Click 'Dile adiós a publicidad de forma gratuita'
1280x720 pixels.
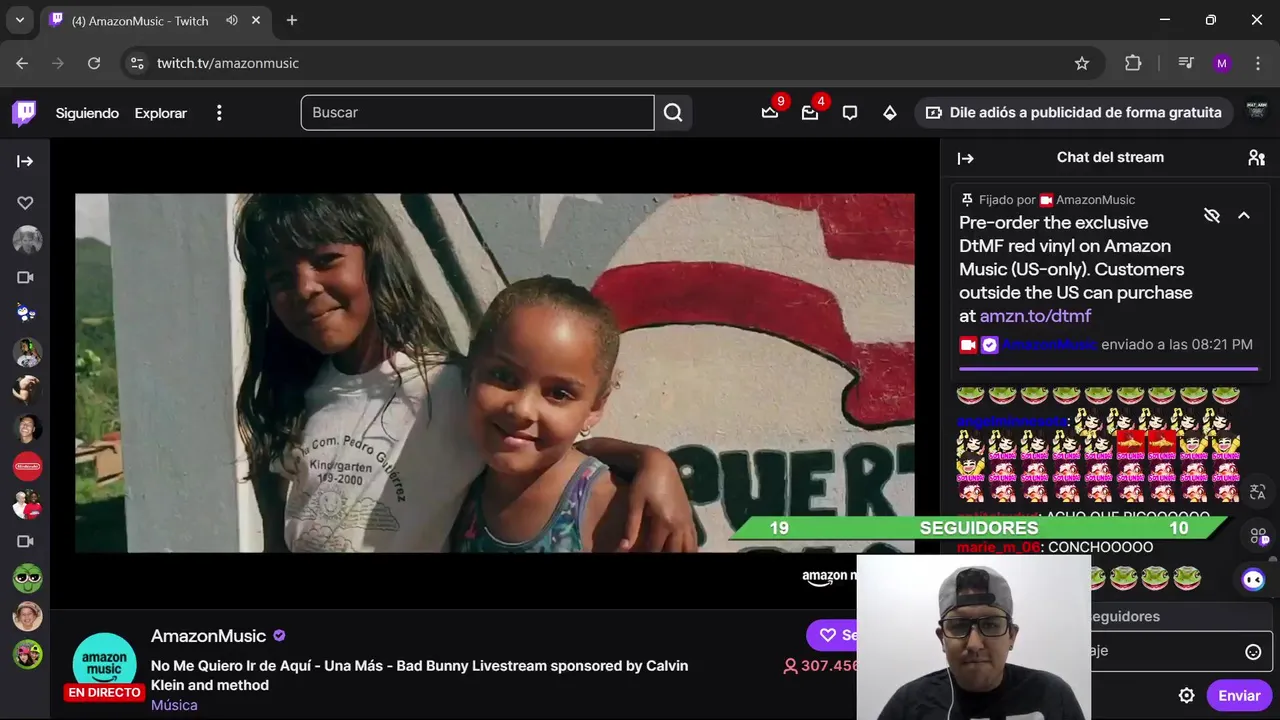click(x=1073, y=113)
